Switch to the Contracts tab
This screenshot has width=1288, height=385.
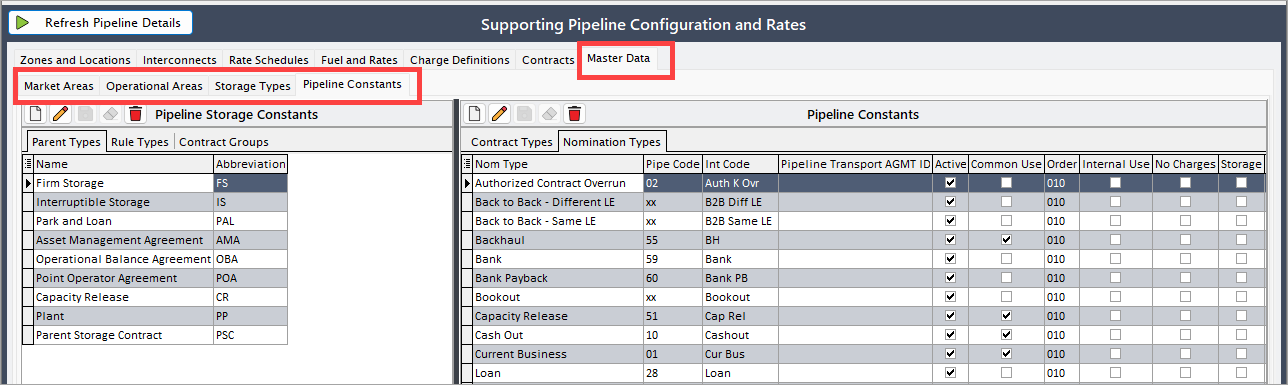(548, 60)
